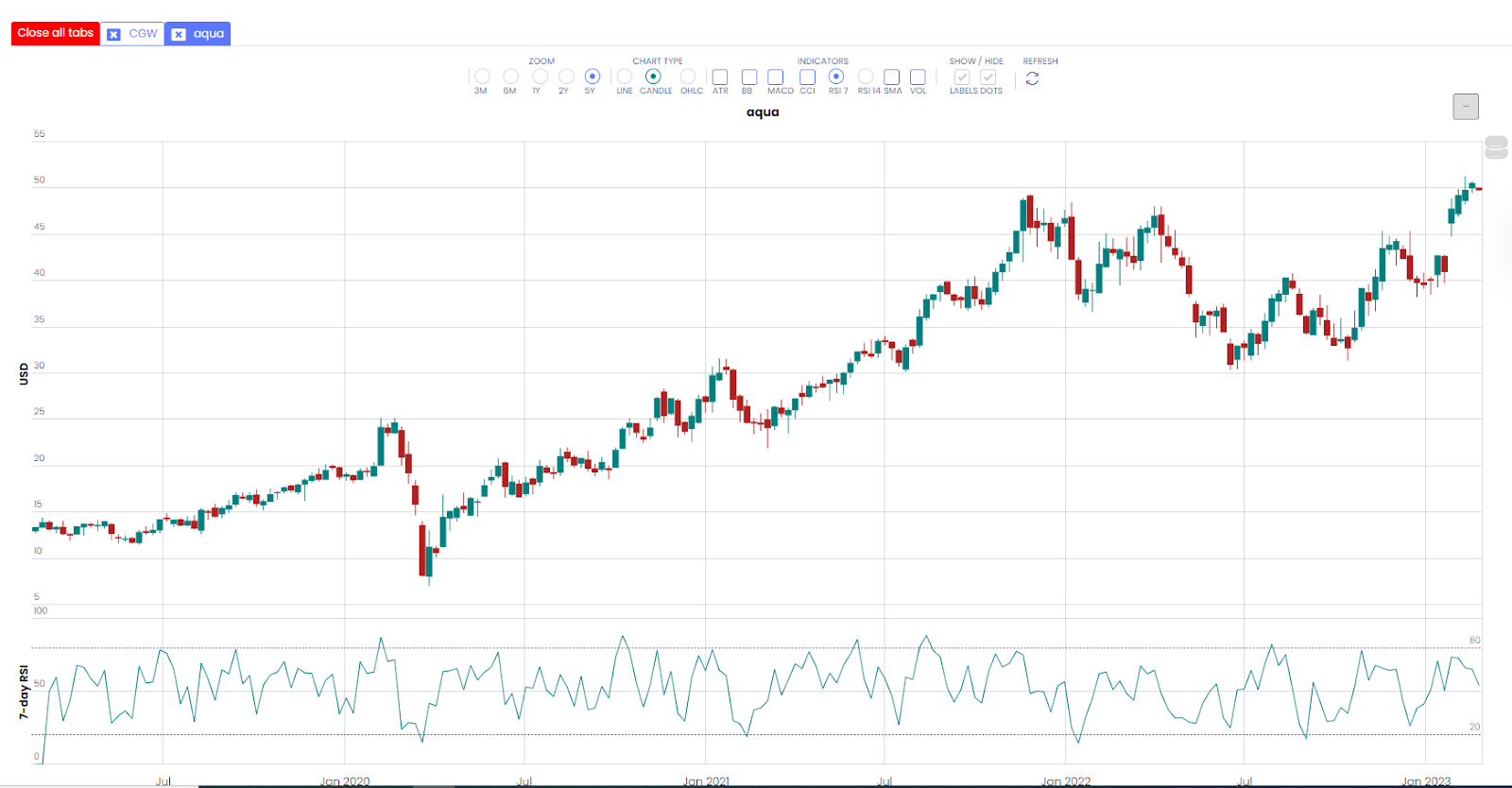Click the gray chart scroll handle
The width and height of the screenshot is (1512, 788).
(1496, 146)
